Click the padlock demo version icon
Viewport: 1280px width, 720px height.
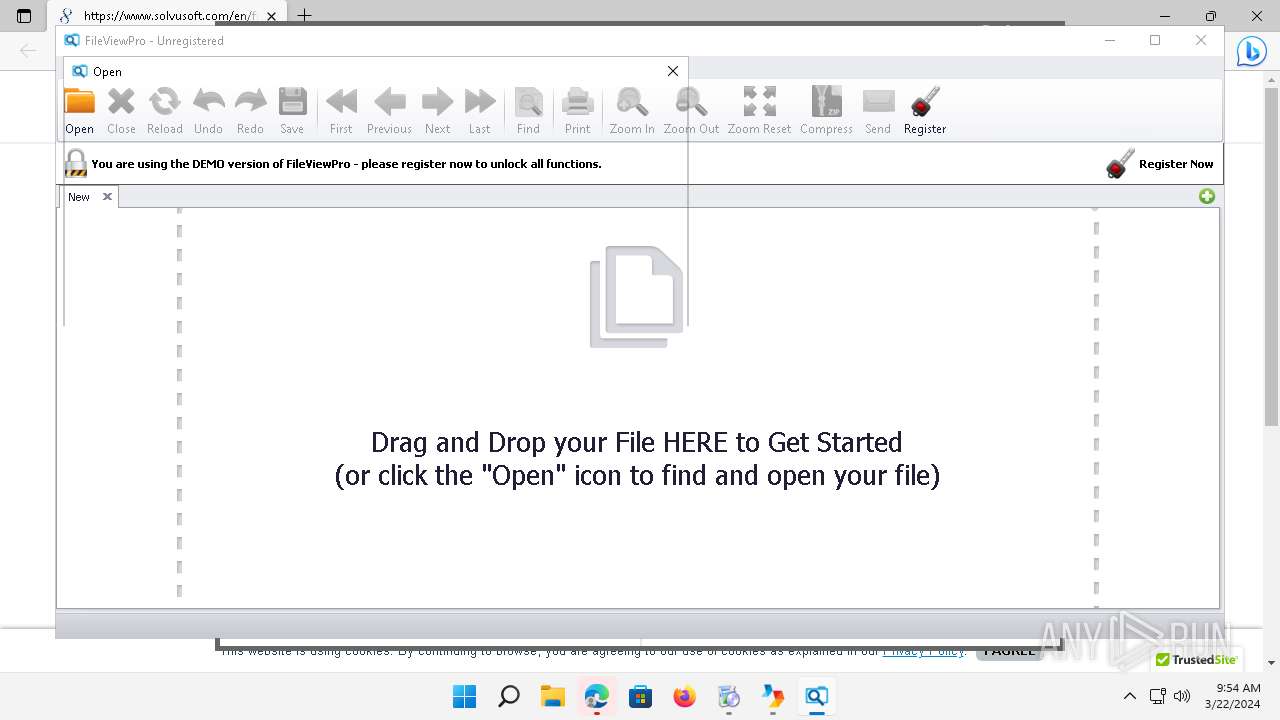pyautogui.click(x=75, y=163)
